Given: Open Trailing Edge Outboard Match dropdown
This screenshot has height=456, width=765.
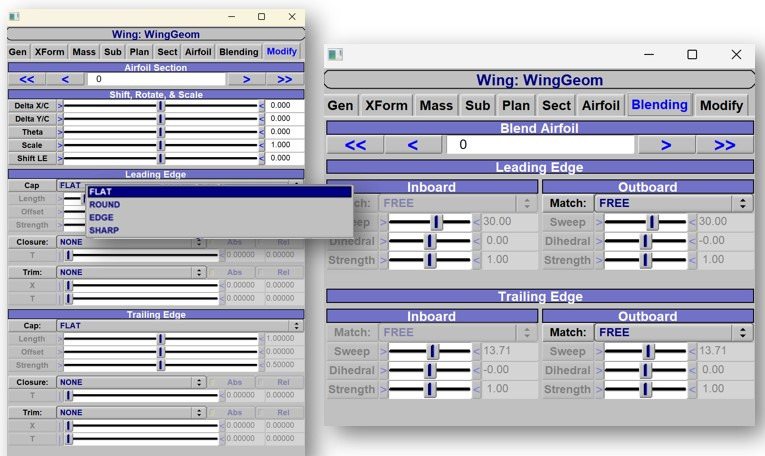Looking at the screenshot, I should [x=673, y=333].
